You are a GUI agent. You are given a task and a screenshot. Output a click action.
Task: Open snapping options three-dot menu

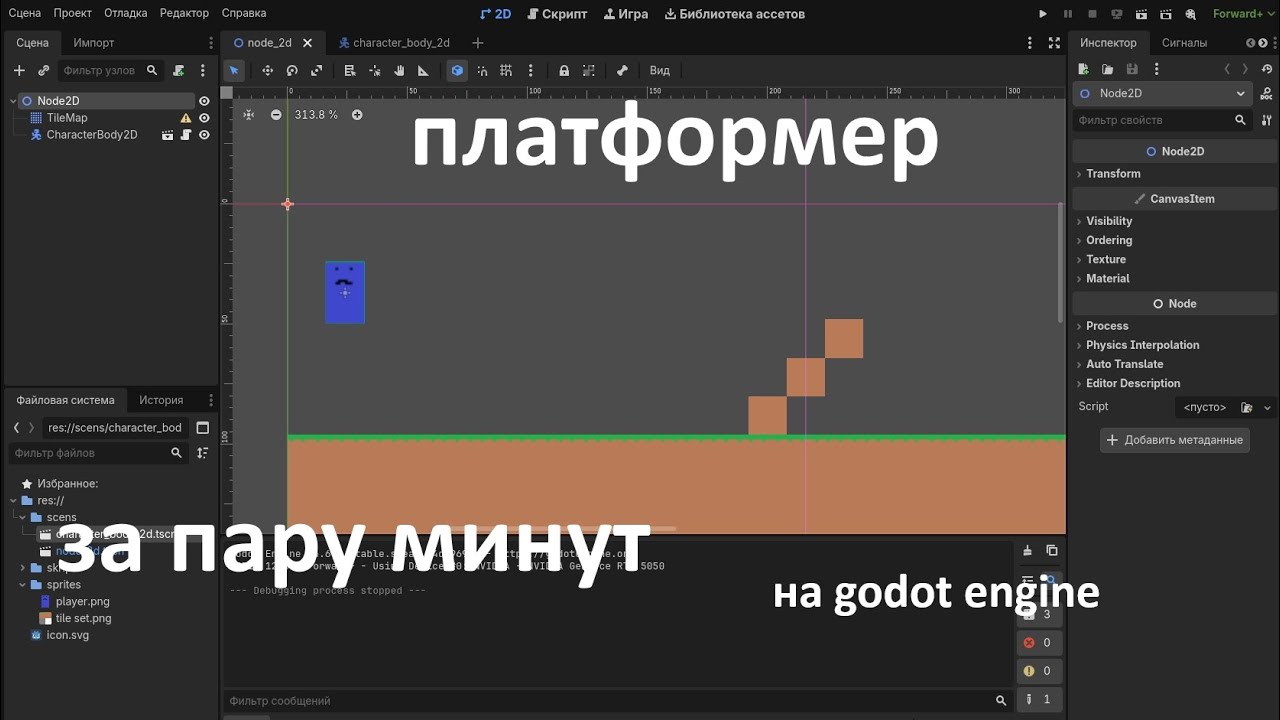point(531,71)
